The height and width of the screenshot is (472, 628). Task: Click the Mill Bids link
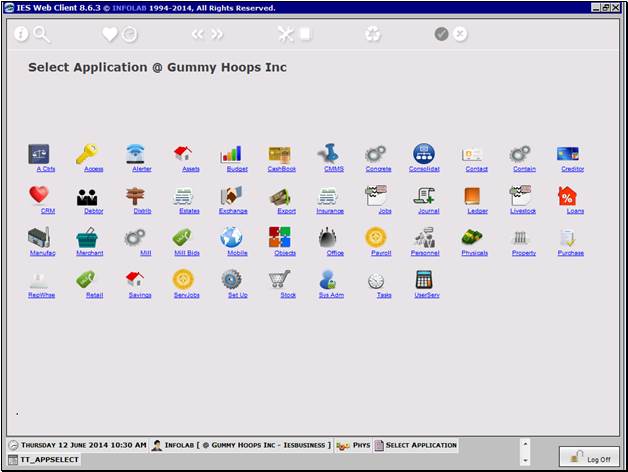[x=187, y=253]
